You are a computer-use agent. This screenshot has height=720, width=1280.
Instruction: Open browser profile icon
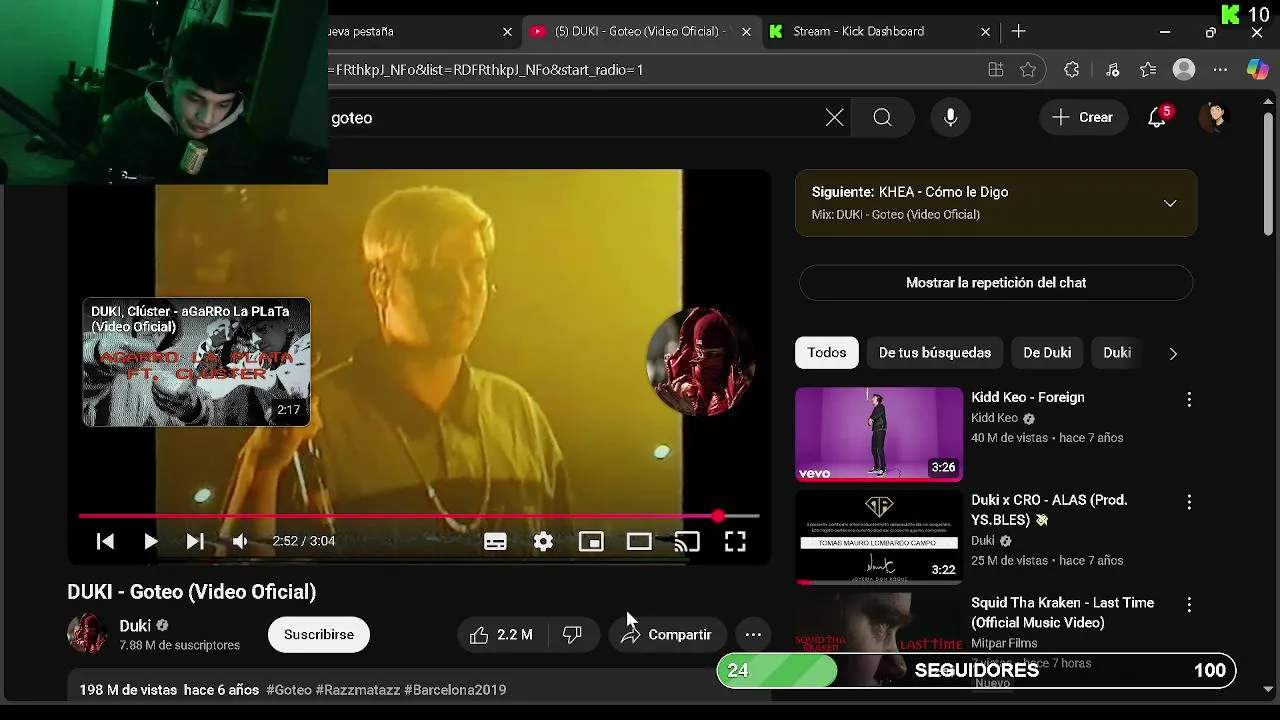pos(1184,70)
